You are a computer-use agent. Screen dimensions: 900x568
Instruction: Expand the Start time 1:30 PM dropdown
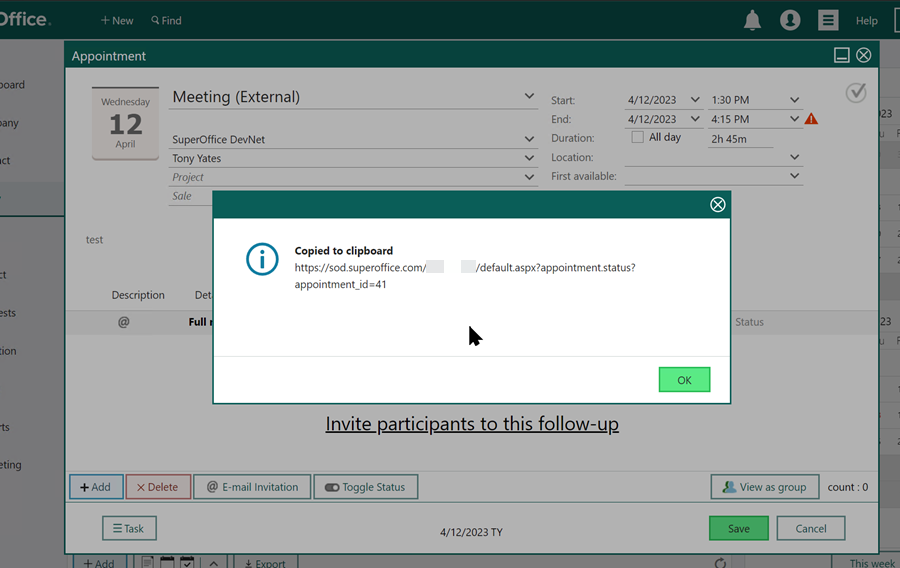(795, 100)
